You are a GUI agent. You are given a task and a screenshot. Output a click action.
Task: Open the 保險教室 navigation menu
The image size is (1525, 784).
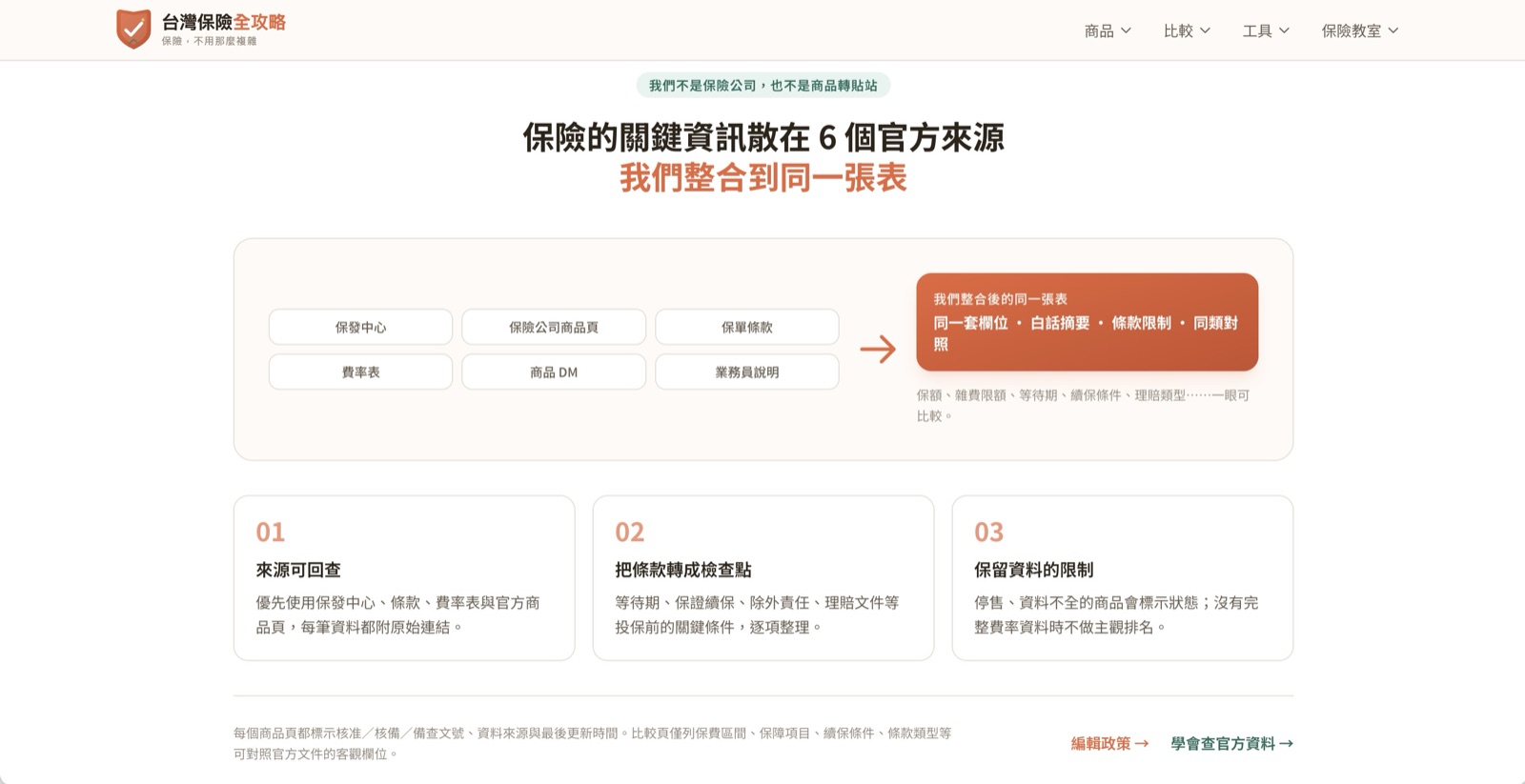1360,30
